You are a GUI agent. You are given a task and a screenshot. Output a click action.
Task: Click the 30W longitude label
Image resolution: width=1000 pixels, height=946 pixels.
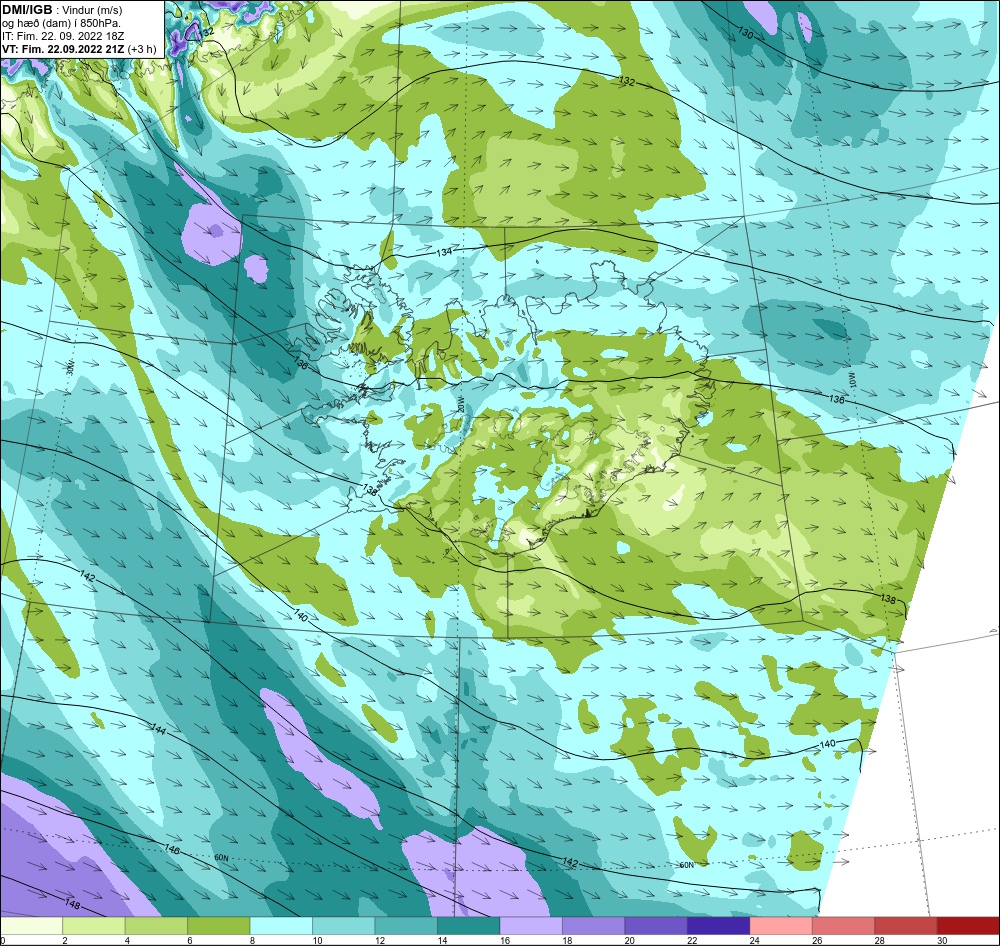pos(70,367)
